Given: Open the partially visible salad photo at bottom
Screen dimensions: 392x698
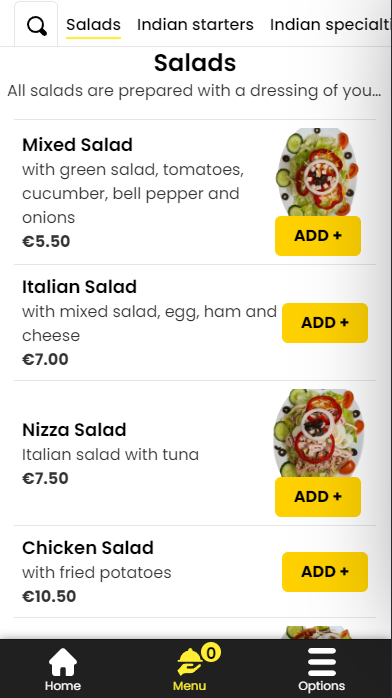Looking at the screenshot, I should click(x=316, y=632).
